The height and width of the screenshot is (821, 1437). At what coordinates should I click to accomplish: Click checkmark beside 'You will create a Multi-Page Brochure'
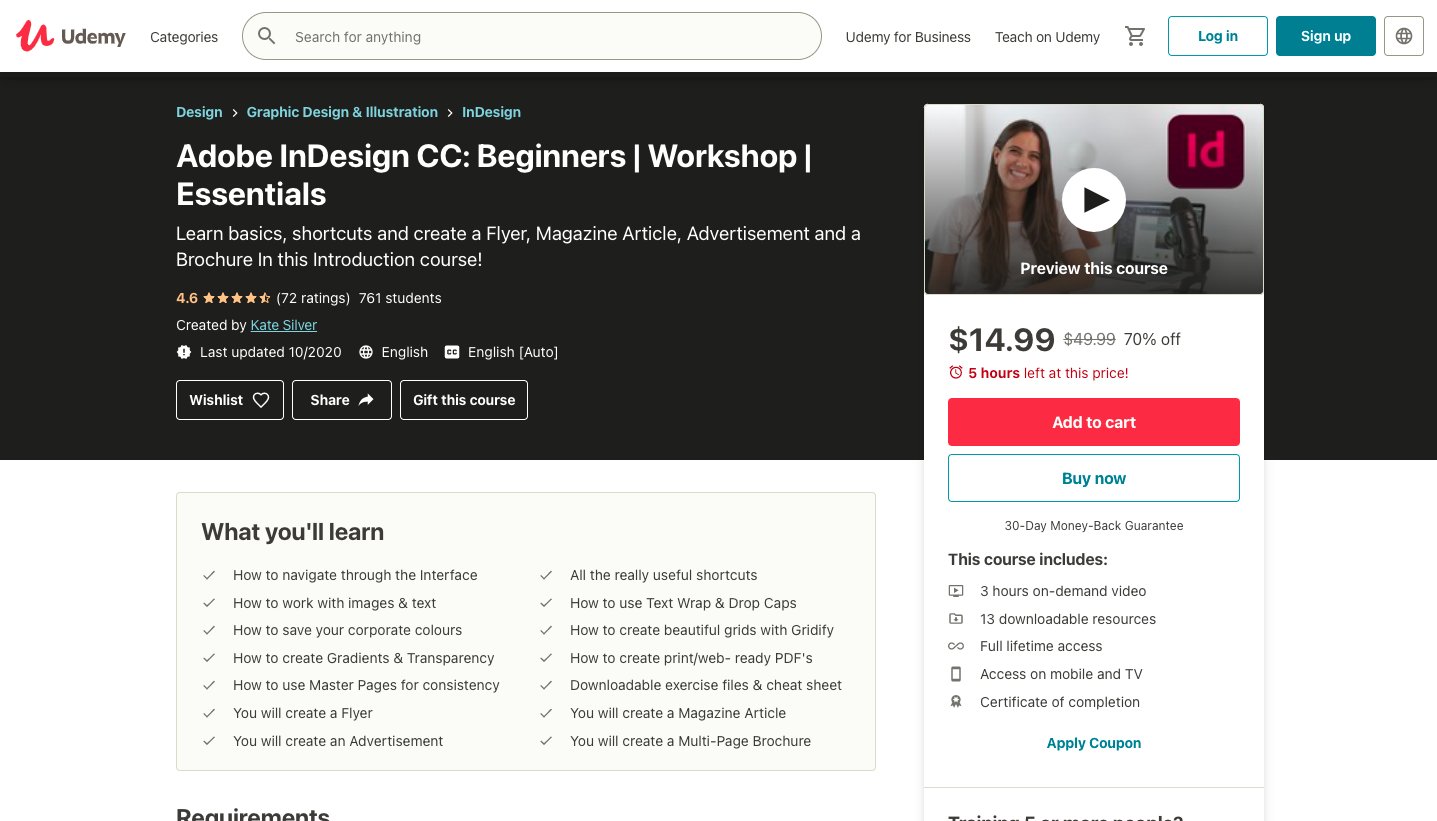(546, 741)
